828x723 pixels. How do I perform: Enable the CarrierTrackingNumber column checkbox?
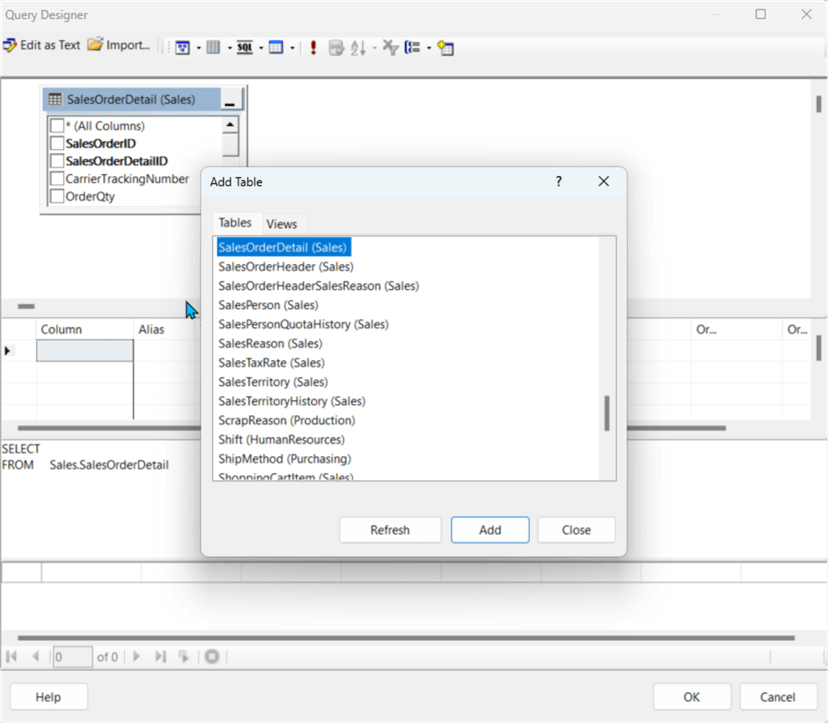click(x=57, y=179)
